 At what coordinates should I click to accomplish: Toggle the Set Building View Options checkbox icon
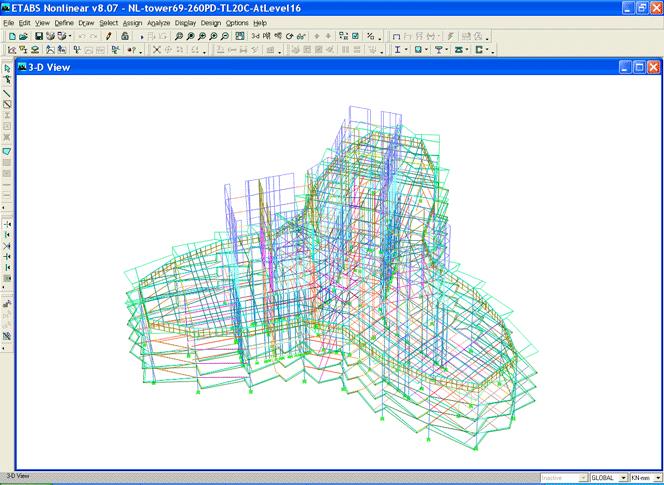pos(355,36)
